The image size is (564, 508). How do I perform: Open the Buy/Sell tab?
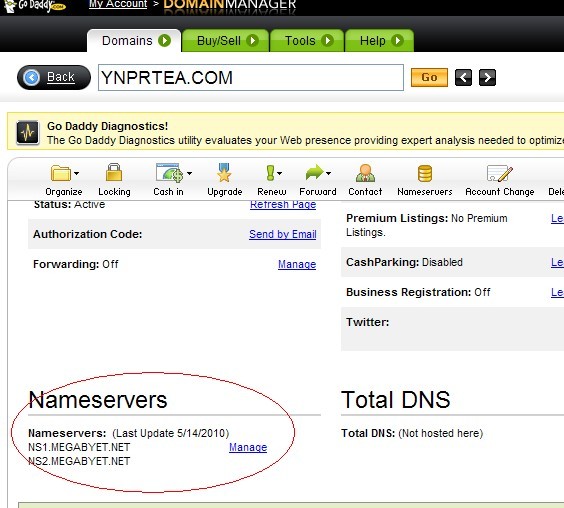[226, 41]
